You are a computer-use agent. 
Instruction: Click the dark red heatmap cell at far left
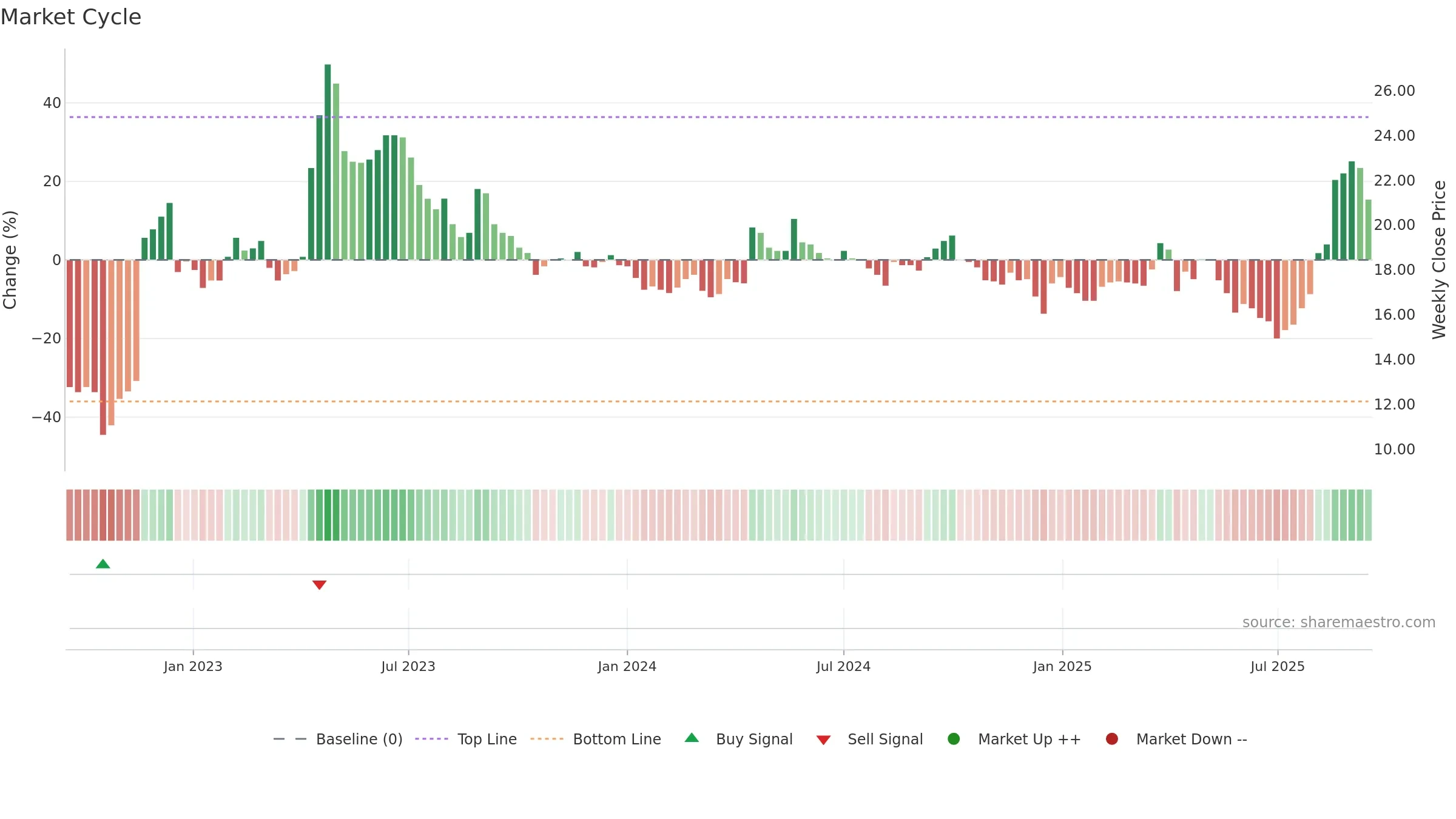click(70, 515)
